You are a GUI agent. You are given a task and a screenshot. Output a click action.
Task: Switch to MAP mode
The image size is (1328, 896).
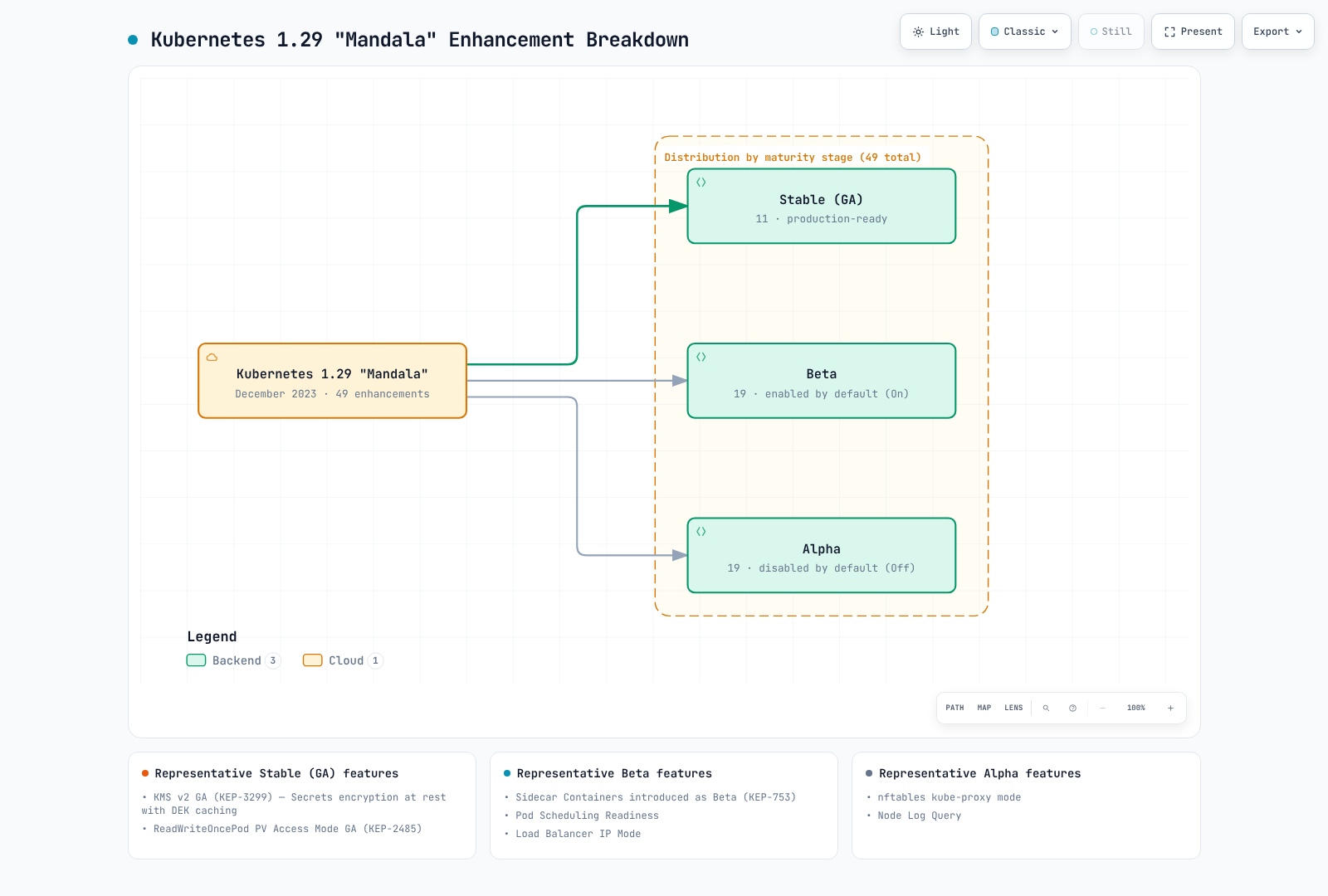984,709
